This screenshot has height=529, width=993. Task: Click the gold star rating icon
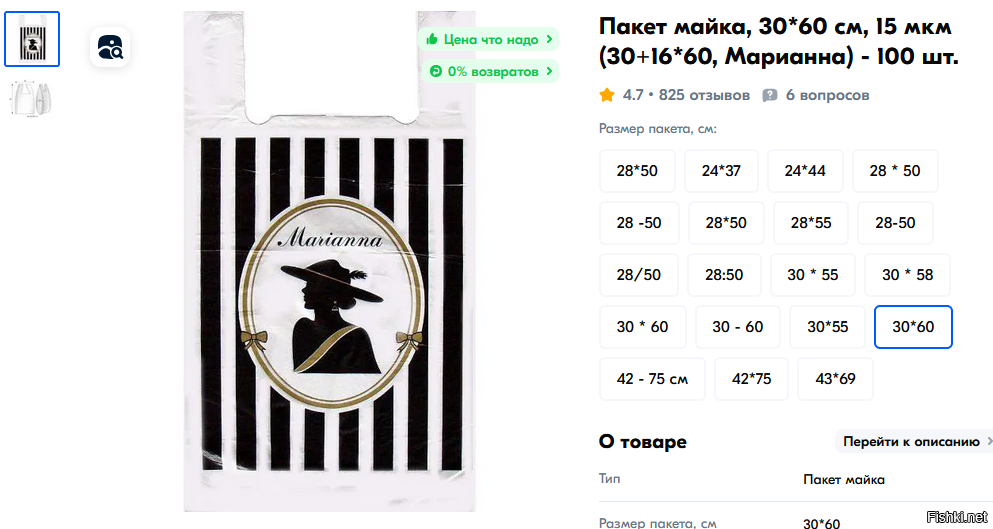tap(607, 95)
